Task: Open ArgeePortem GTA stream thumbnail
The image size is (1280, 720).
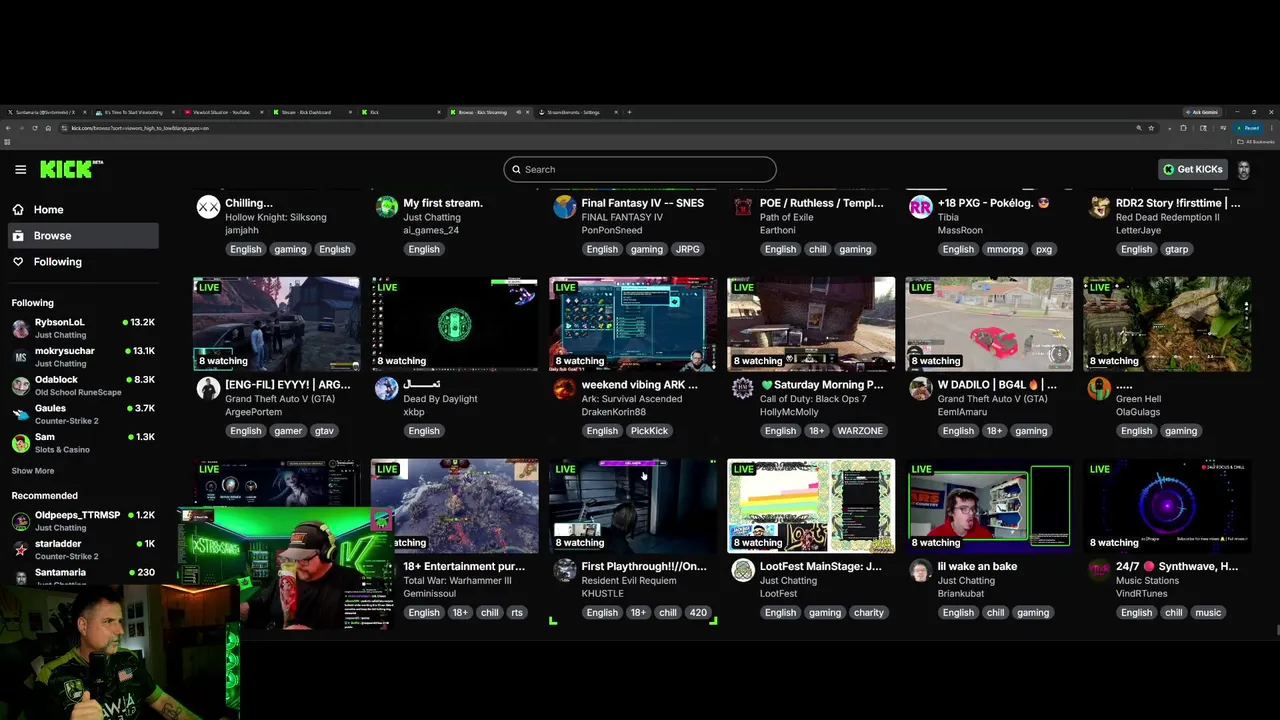Action: [276, 324]
